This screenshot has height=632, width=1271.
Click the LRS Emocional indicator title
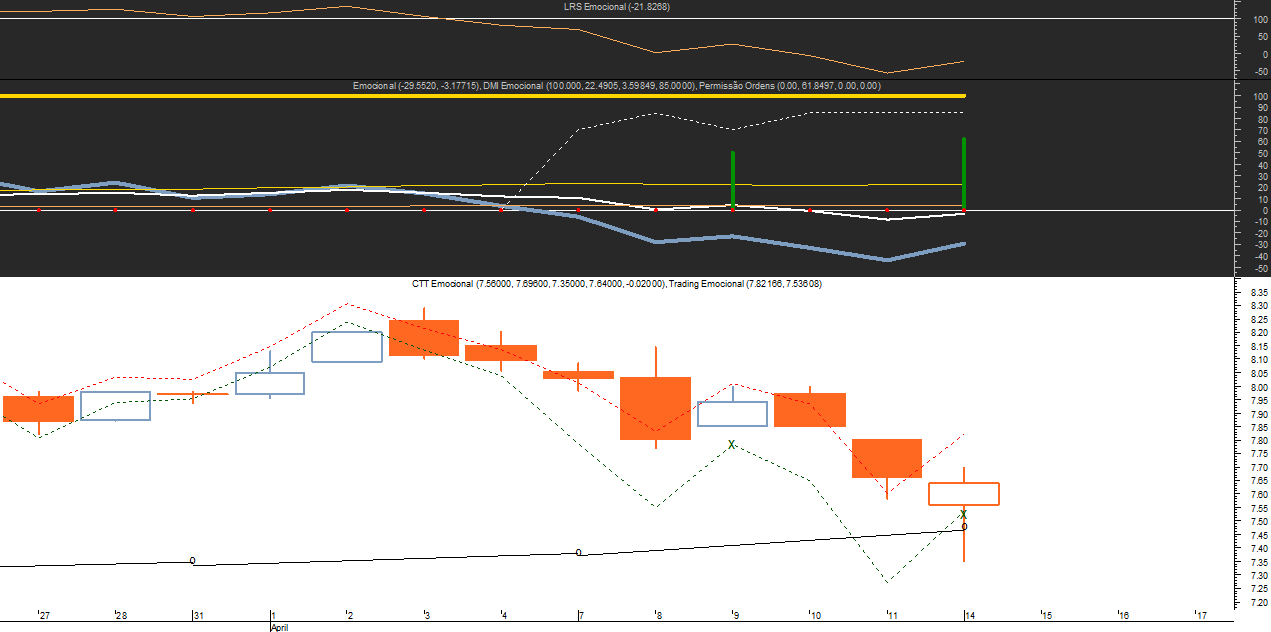(616, 7)
